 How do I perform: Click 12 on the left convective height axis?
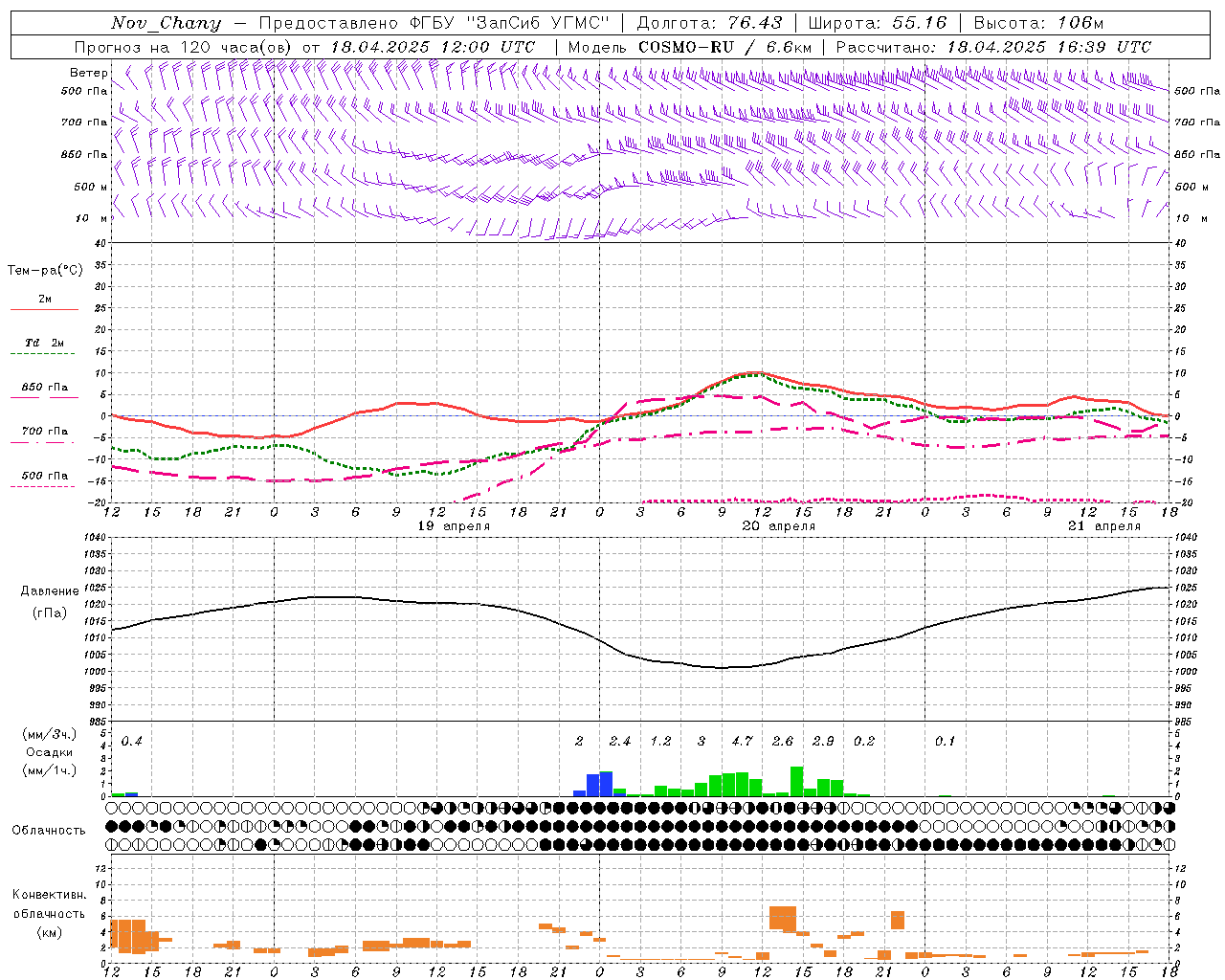[100, 868]
